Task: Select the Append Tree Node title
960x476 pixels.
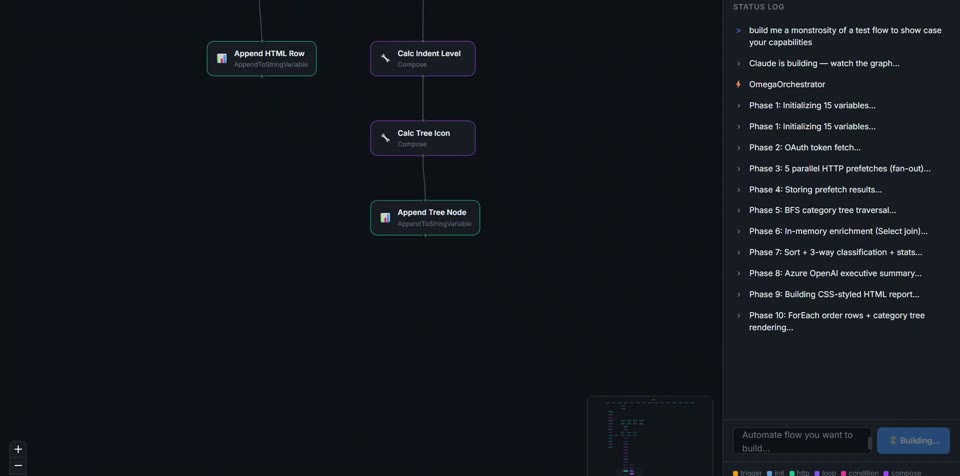Action: pyautogui.click(x=432, y=213)
